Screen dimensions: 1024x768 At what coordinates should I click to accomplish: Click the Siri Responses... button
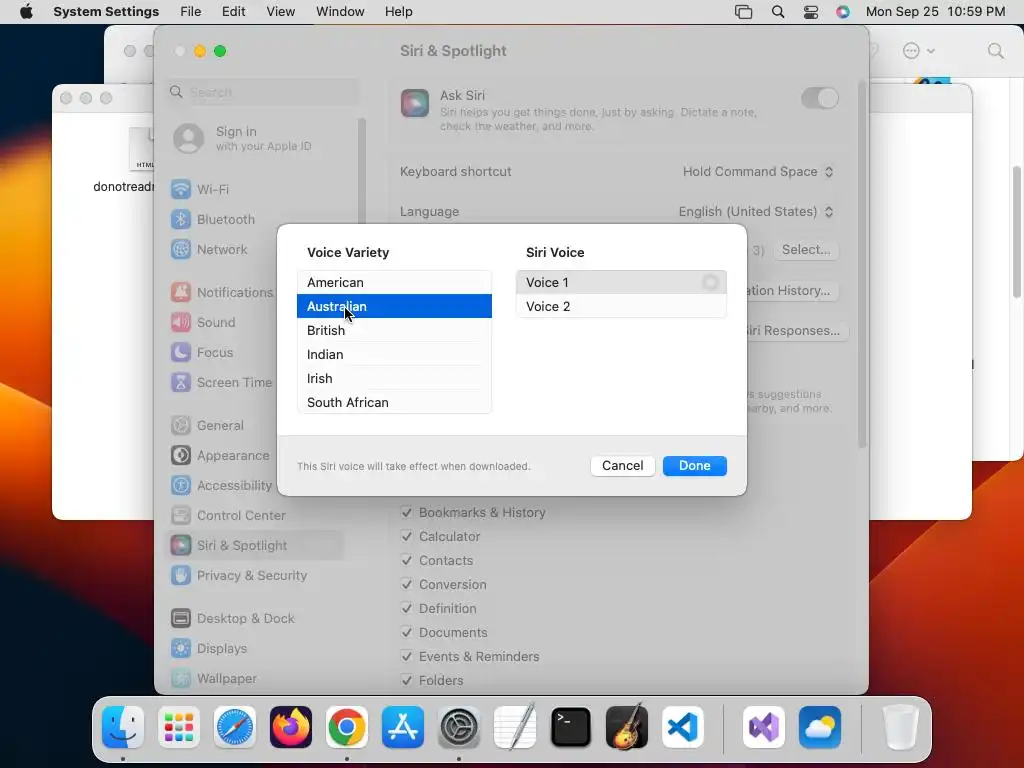coord(797,330)
